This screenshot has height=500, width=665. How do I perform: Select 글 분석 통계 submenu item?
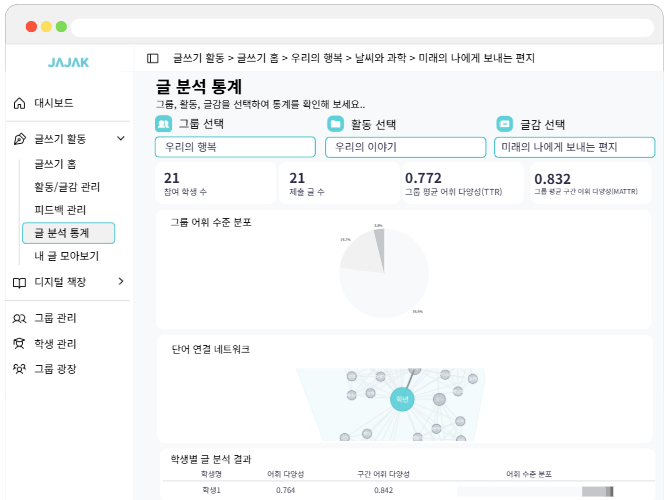pyautogui.click(x=69, y=233)
